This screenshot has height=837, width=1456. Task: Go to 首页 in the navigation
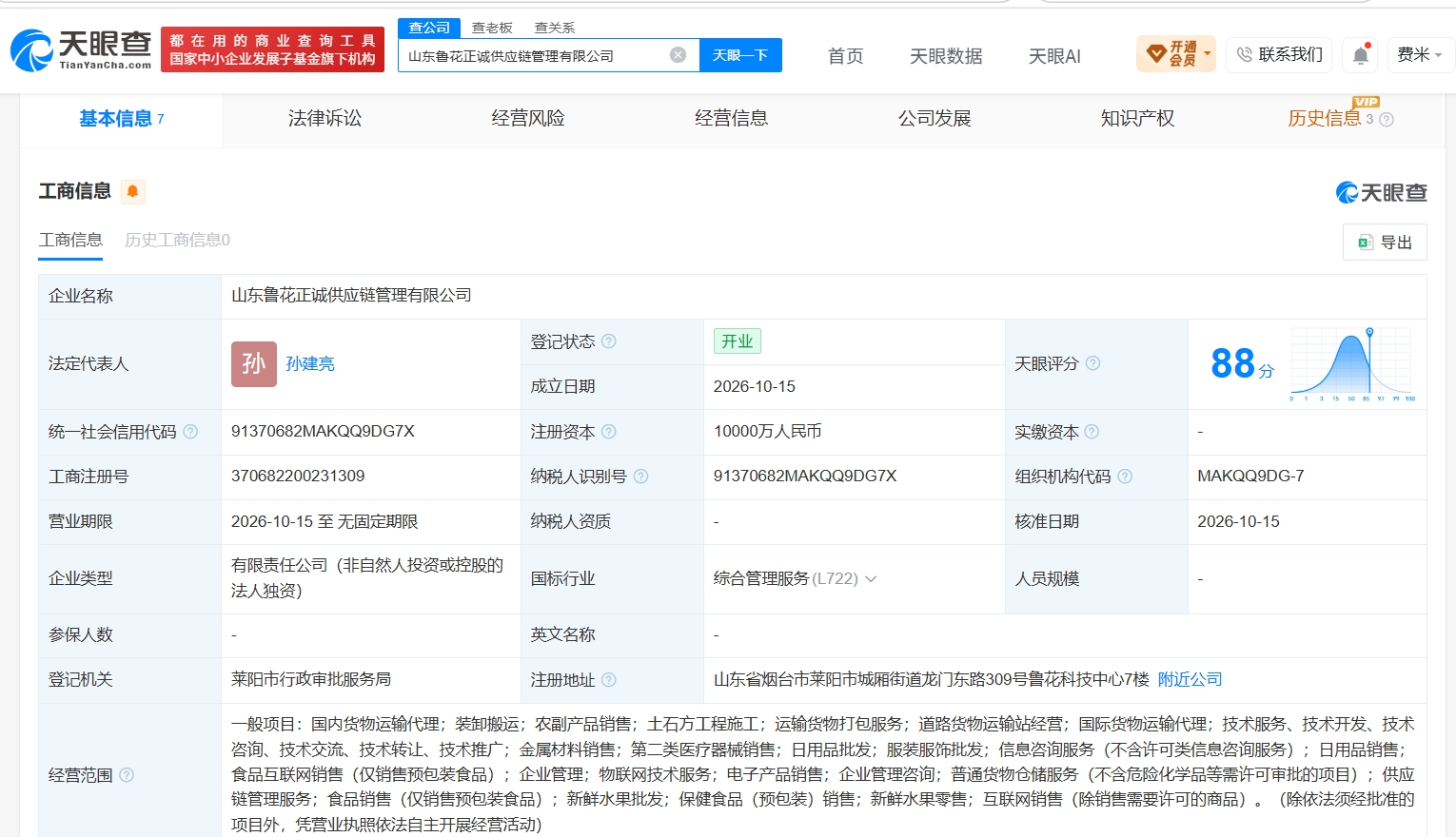[x=845, y=56]
